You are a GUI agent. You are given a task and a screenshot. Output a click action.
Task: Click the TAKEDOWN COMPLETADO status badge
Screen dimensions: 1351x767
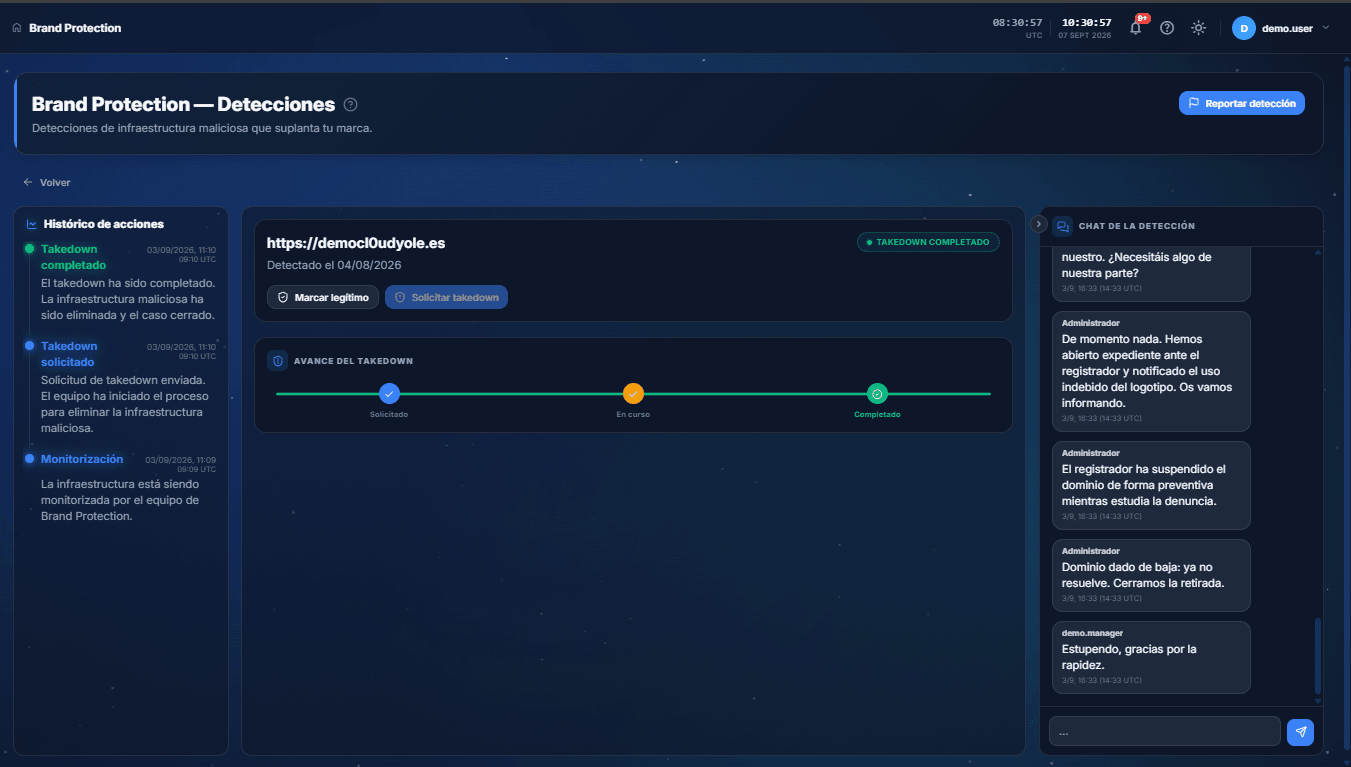click(x=928, y=242)
